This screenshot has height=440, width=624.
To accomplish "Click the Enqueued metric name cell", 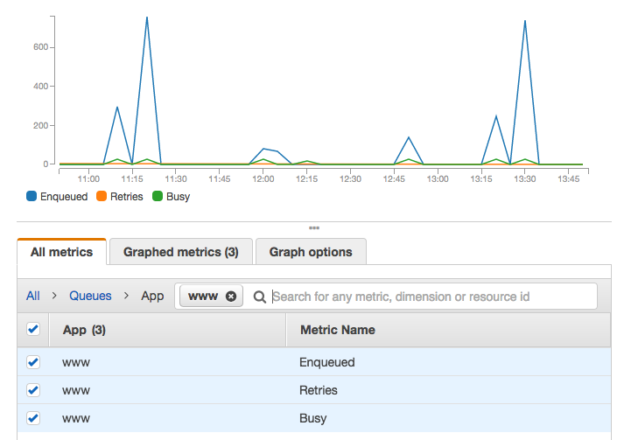I will point(326,362).
